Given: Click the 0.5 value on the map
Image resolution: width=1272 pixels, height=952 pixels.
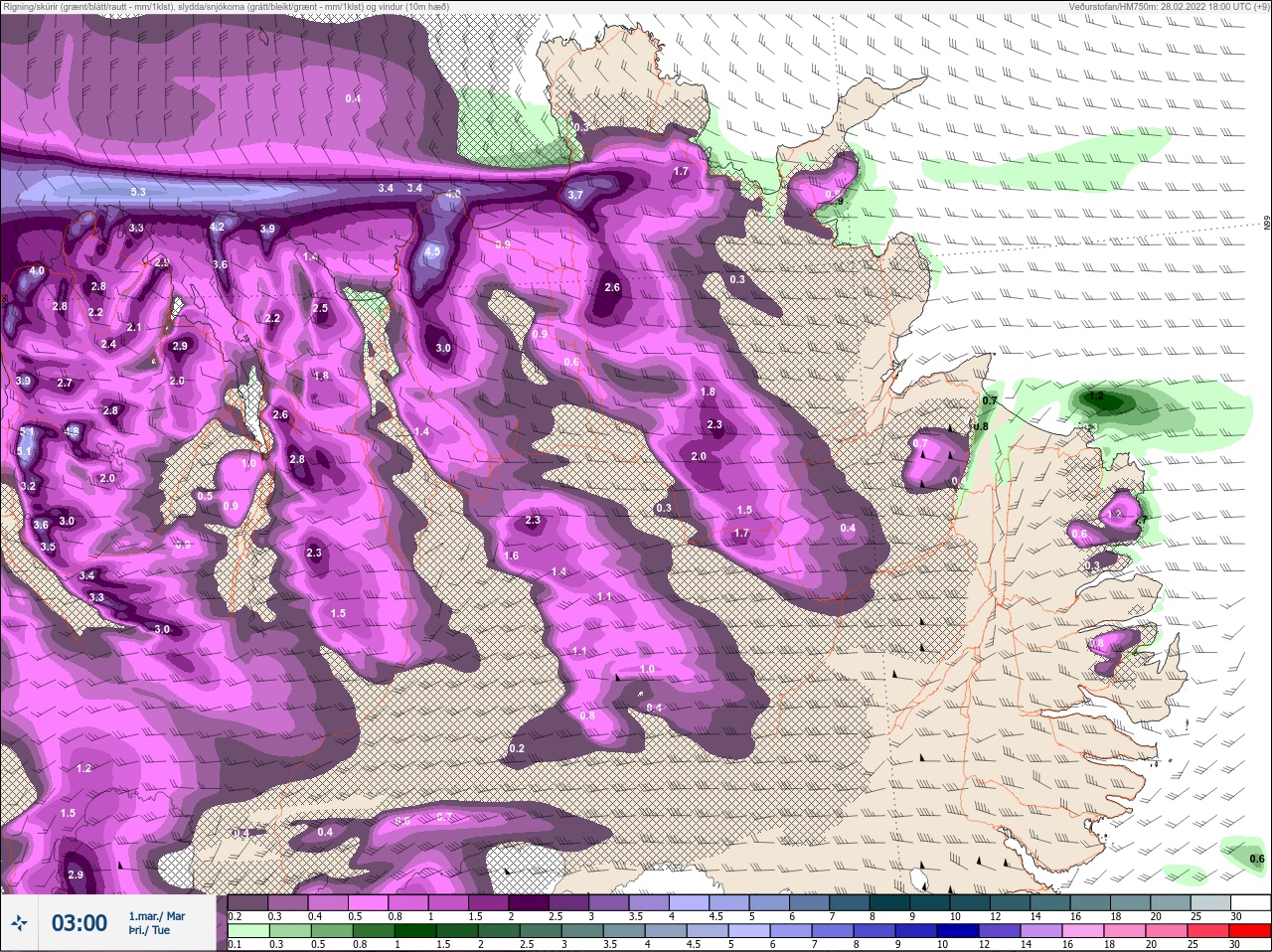Looking at the screenshot, I should (205, 497).
